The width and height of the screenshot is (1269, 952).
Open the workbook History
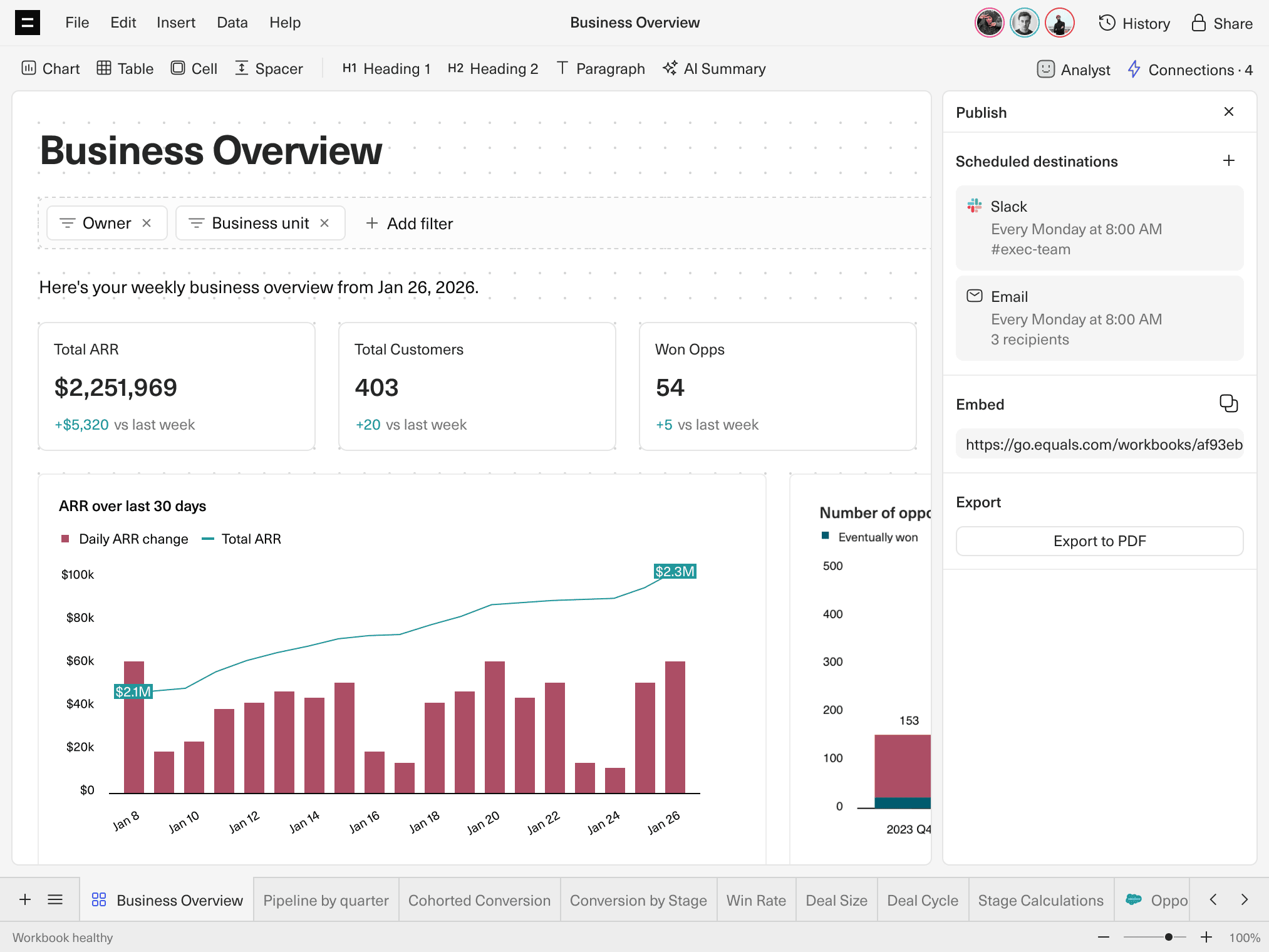click(x=1134, y=23)
